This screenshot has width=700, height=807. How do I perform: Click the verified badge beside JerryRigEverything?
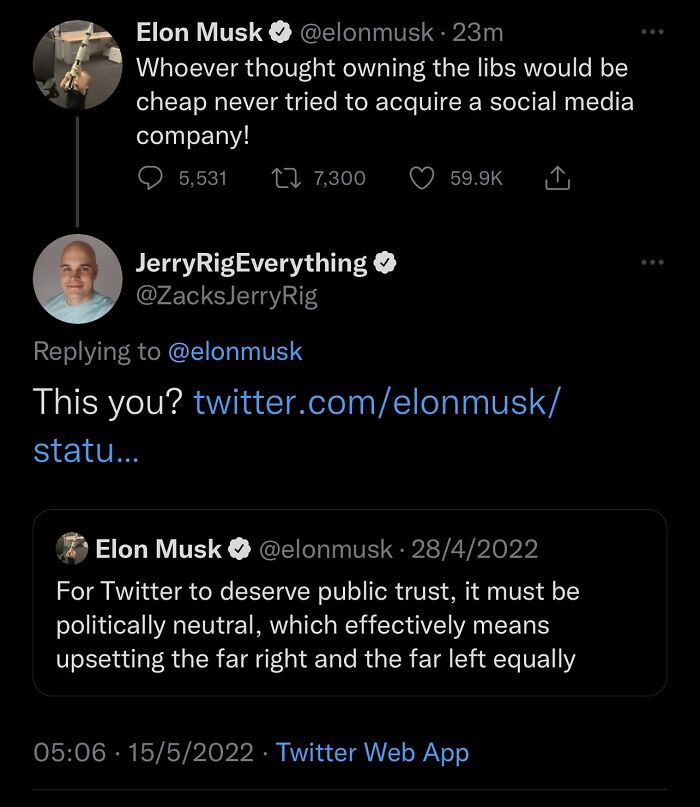point(385,263)
